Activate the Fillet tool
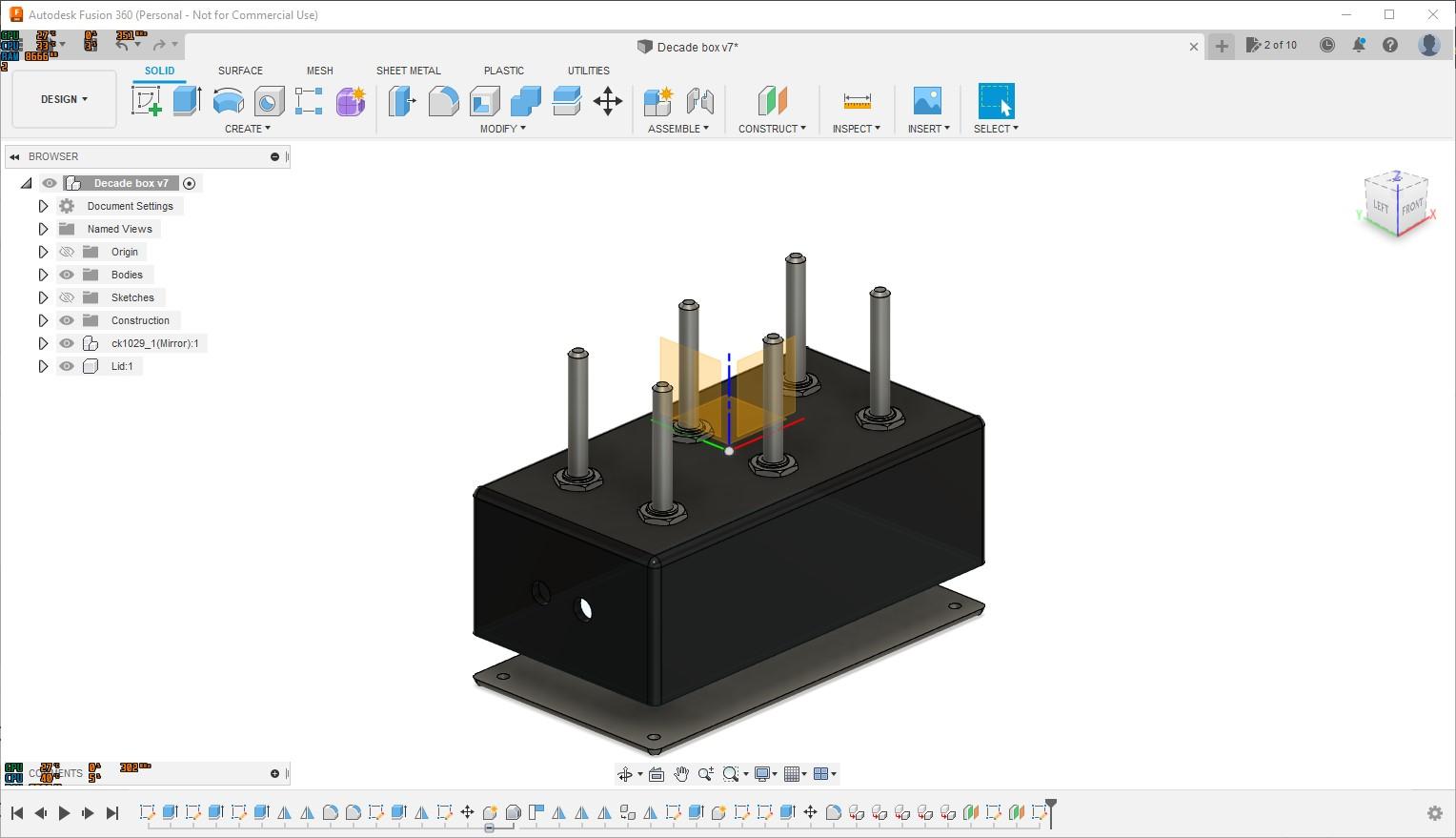The image size is (1456, 838). (443, 100)
